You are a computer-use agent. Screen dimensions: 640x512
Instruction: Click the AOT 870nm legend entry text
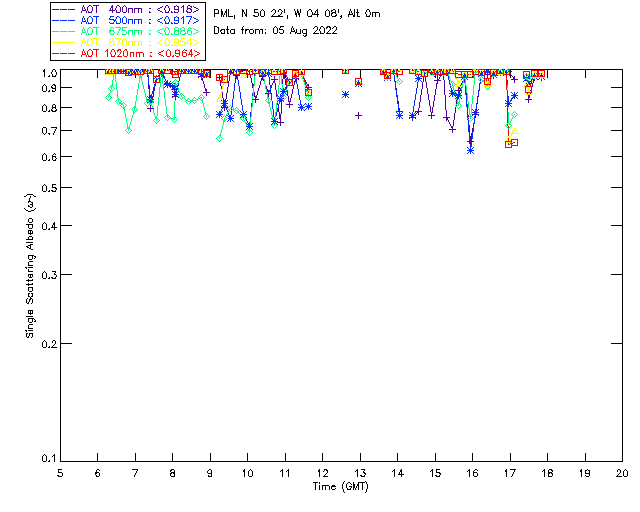pos(140,42)
